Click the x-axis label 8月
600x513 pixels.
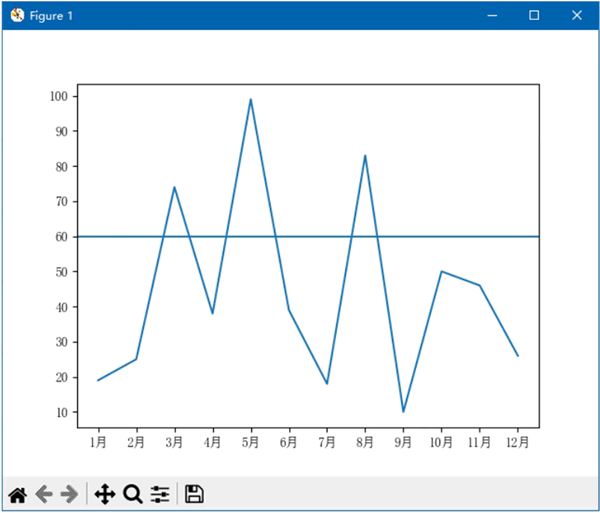[365, 442]
